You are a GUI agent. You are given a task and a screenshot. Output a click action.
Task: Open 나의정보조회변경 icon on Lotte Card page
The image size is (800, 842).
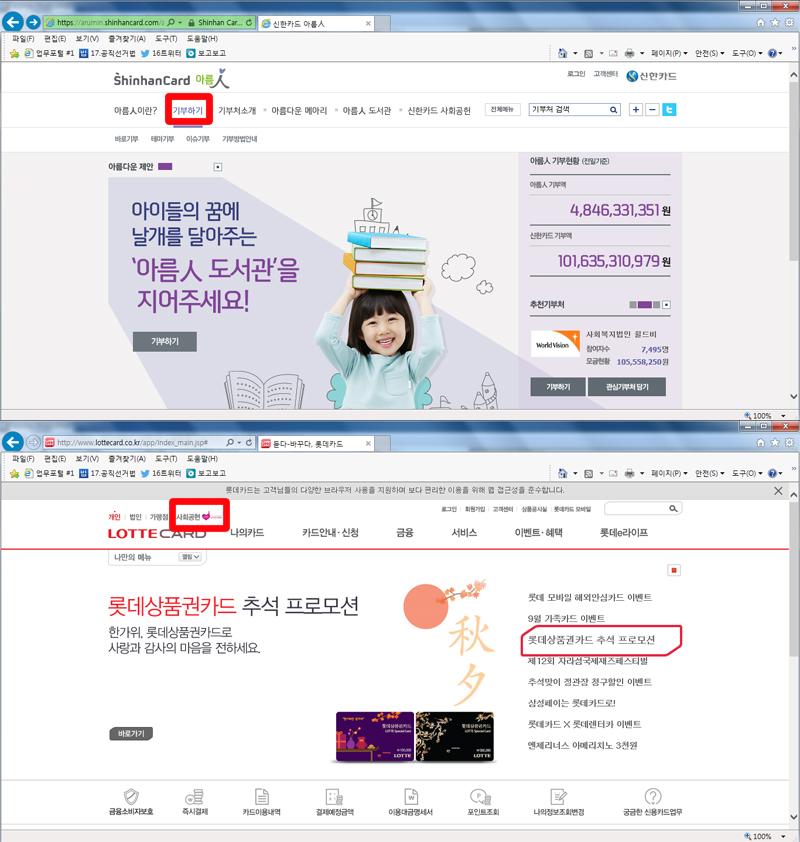[558, 796]
